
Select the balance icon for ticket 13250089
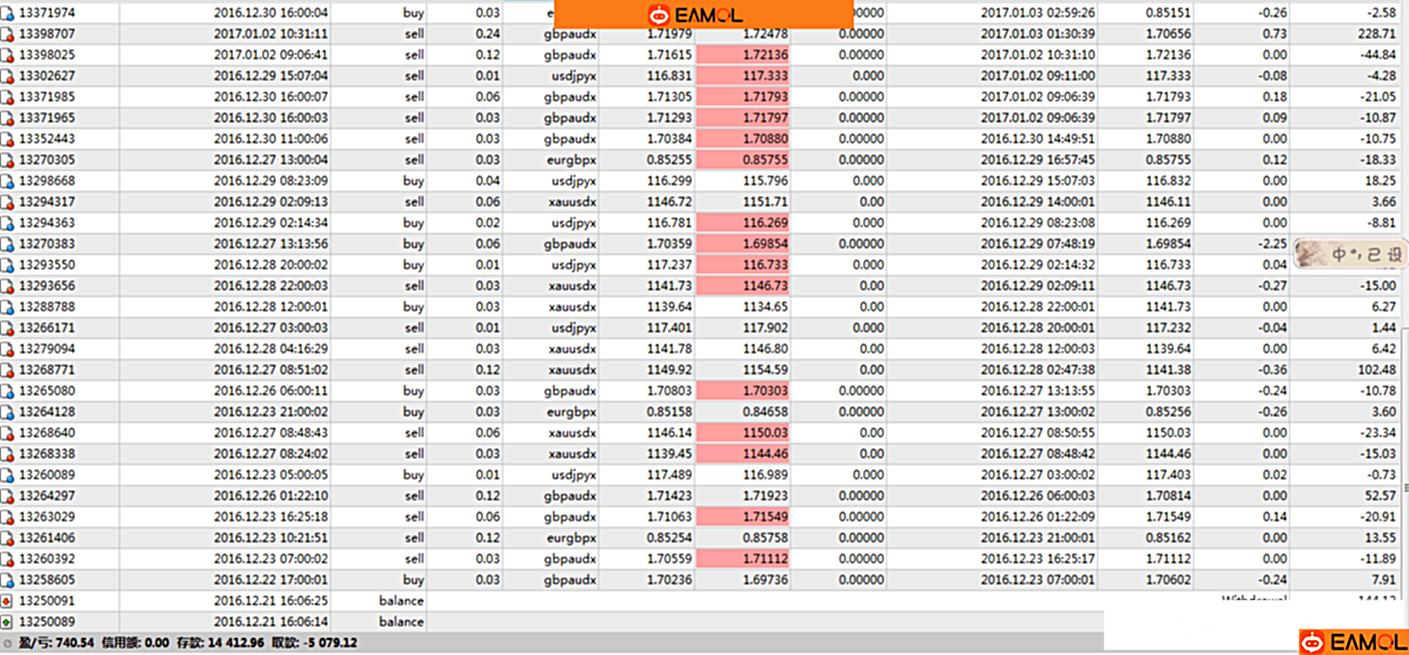pos(7,622)
